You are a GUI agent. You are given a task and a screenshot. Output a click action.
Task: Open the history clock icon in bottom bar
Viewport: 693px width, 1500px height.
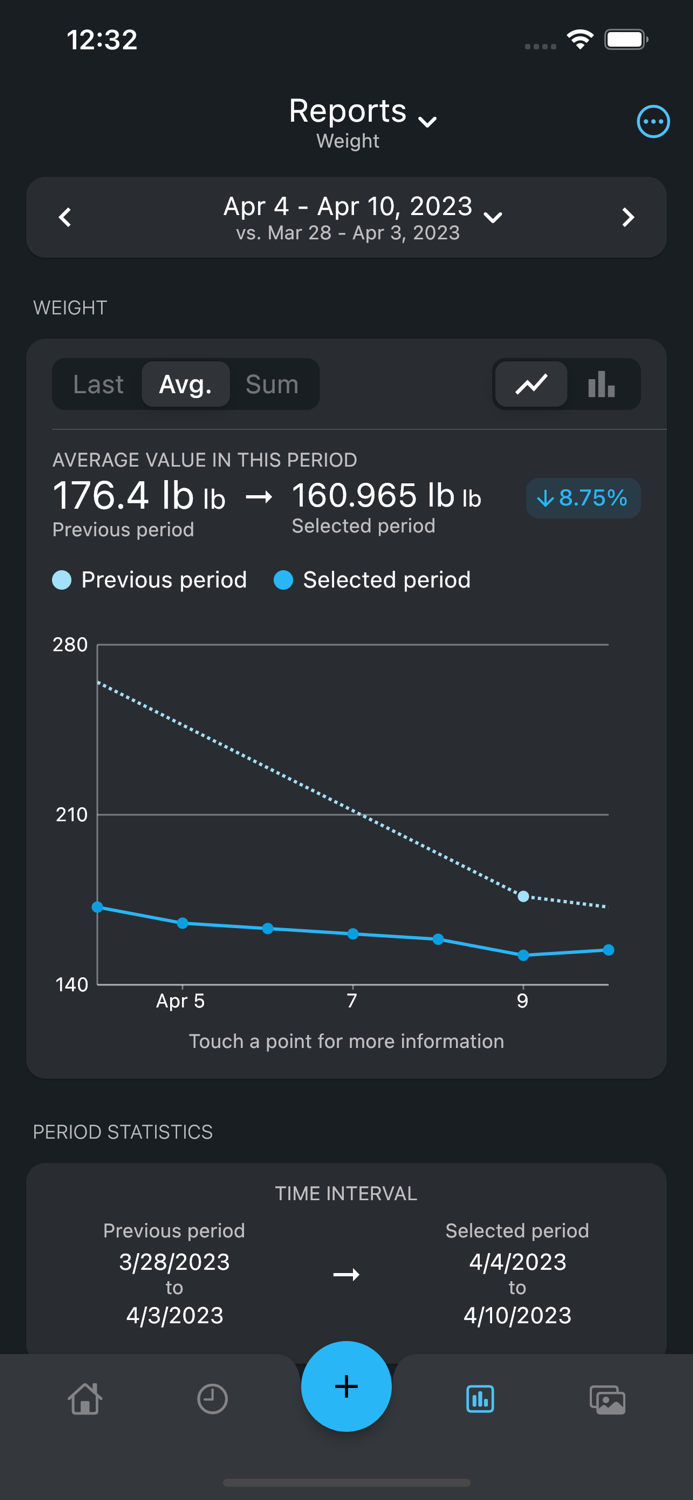coord(212,1399)
